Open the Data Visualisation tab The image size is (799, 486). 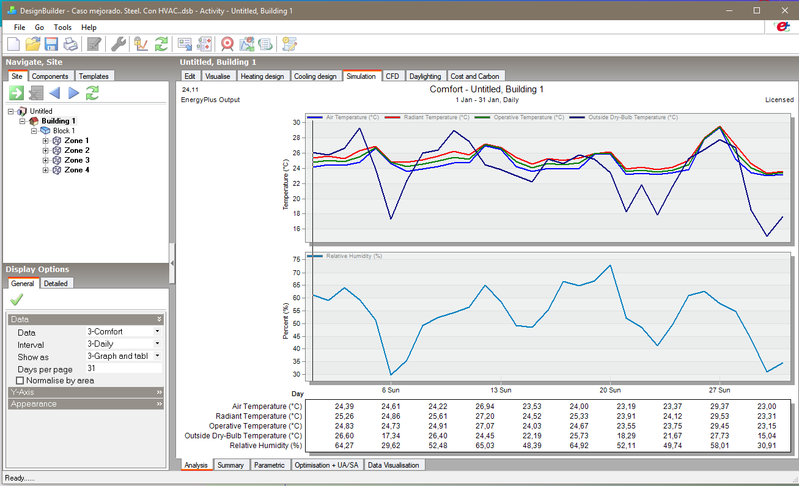coord(393,465)
